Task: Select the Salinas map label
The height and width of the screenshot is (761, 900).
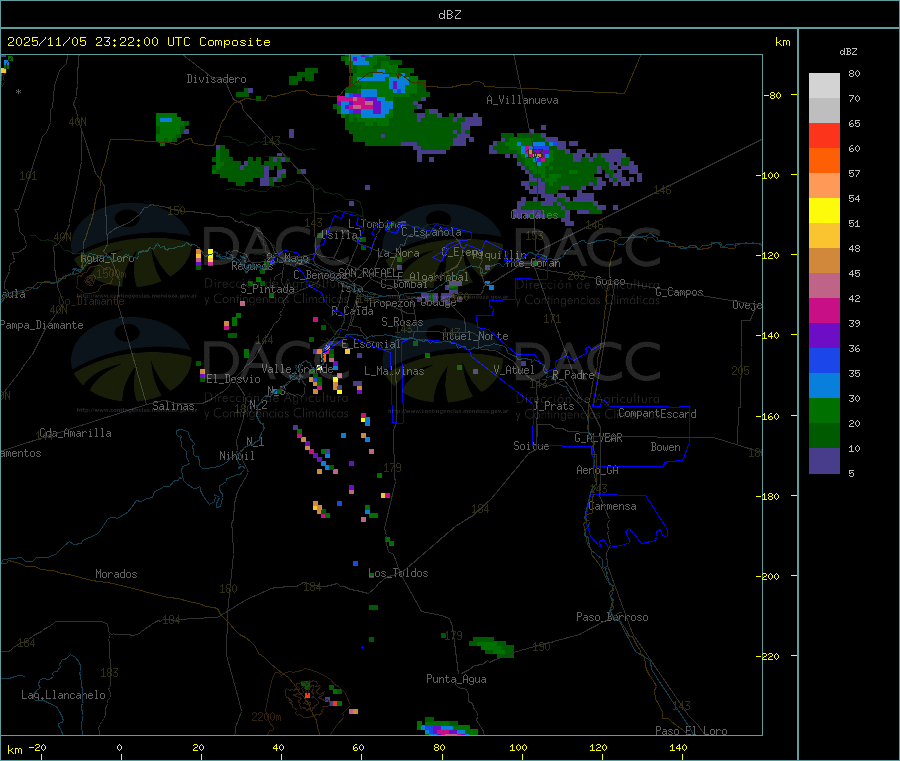Action: (x=173, y=406)
